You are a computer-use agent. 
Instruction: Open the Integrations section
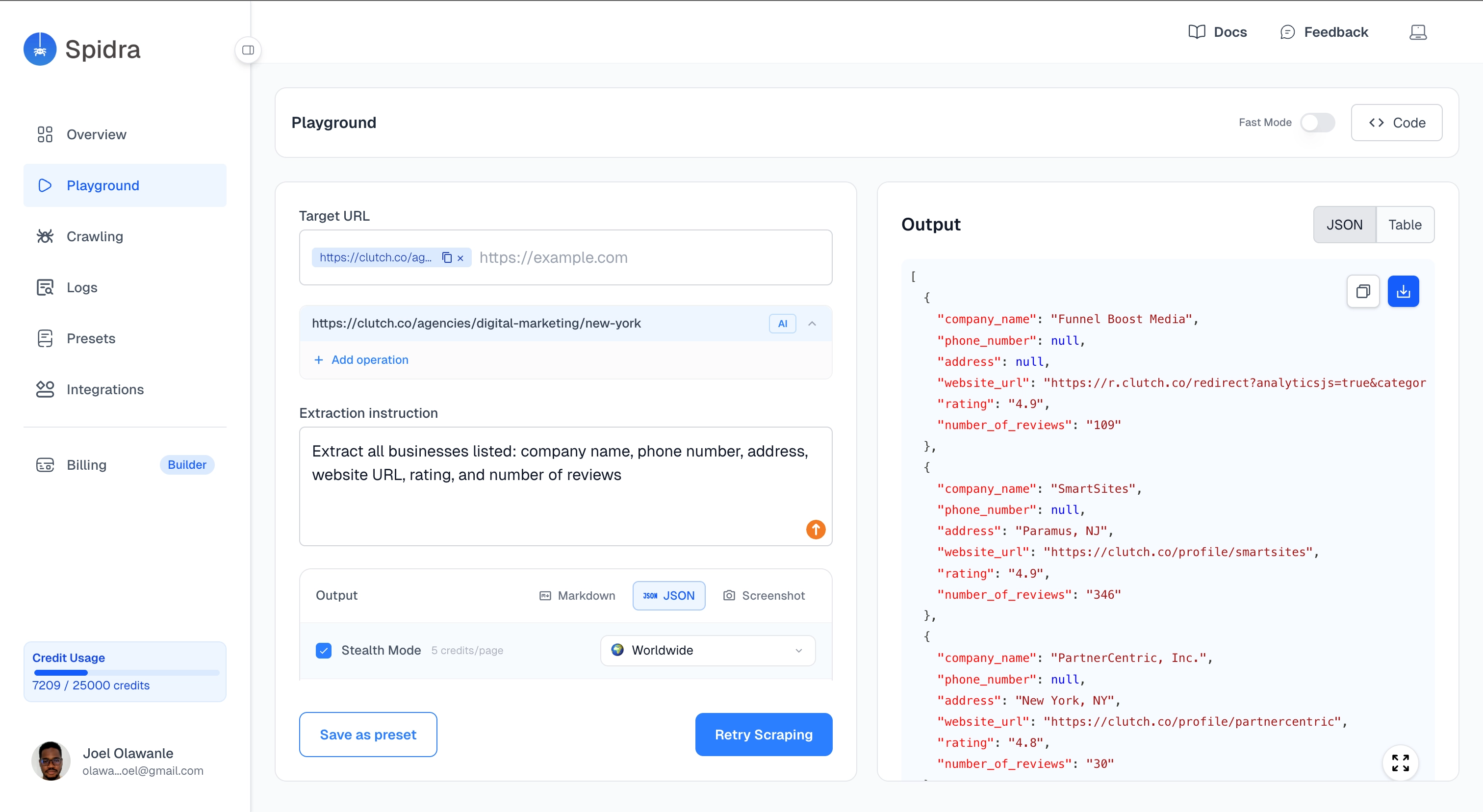tap(105, 389)
